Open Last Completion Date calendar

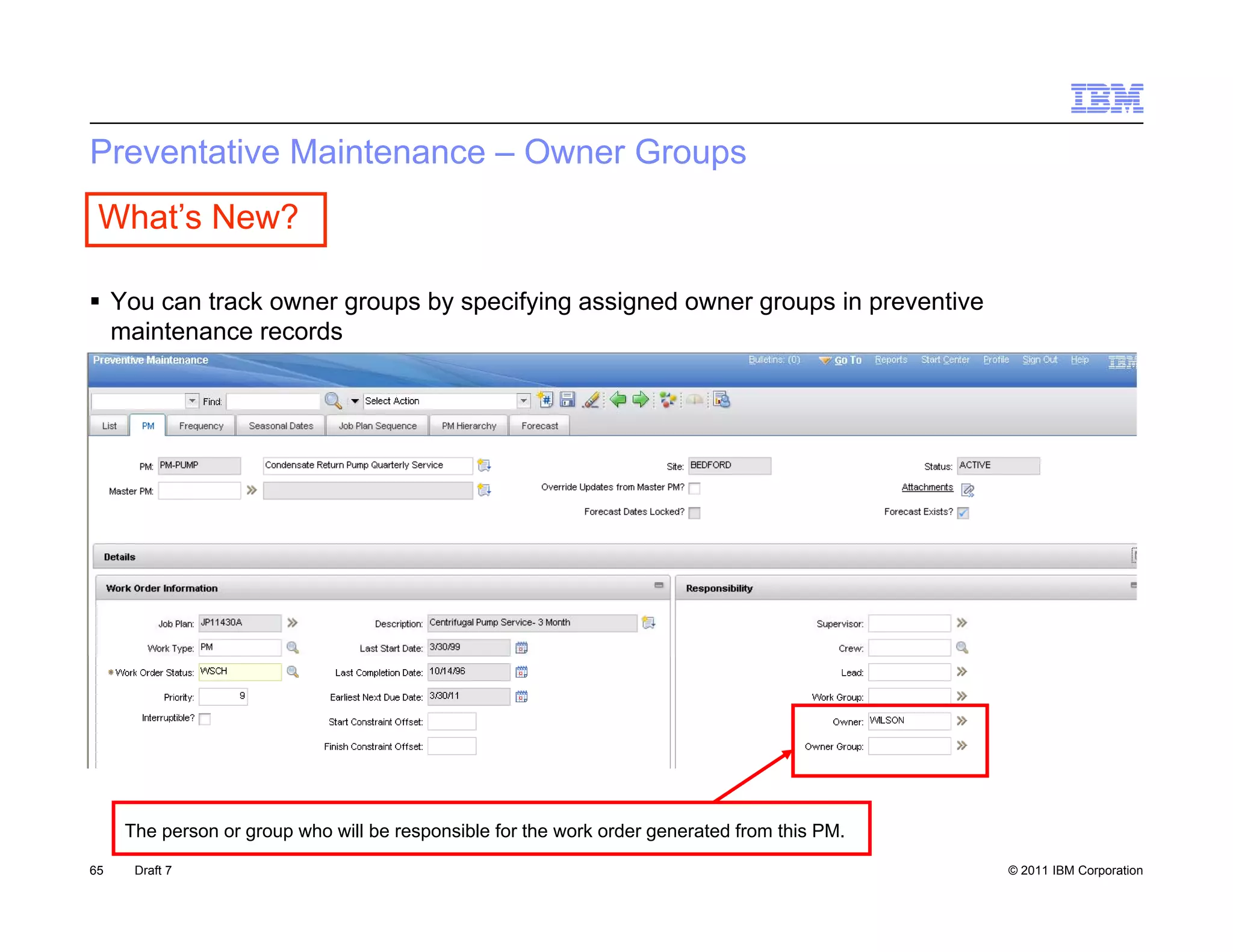click(521, 672)
